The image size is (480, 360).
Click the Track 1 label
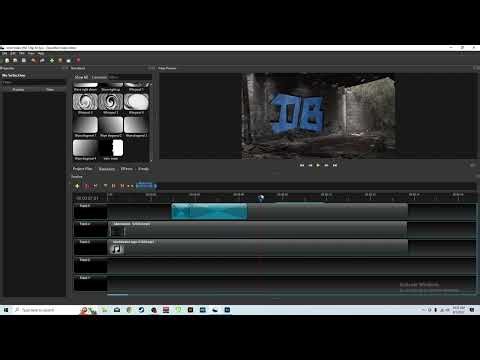[x=85, y=278]
